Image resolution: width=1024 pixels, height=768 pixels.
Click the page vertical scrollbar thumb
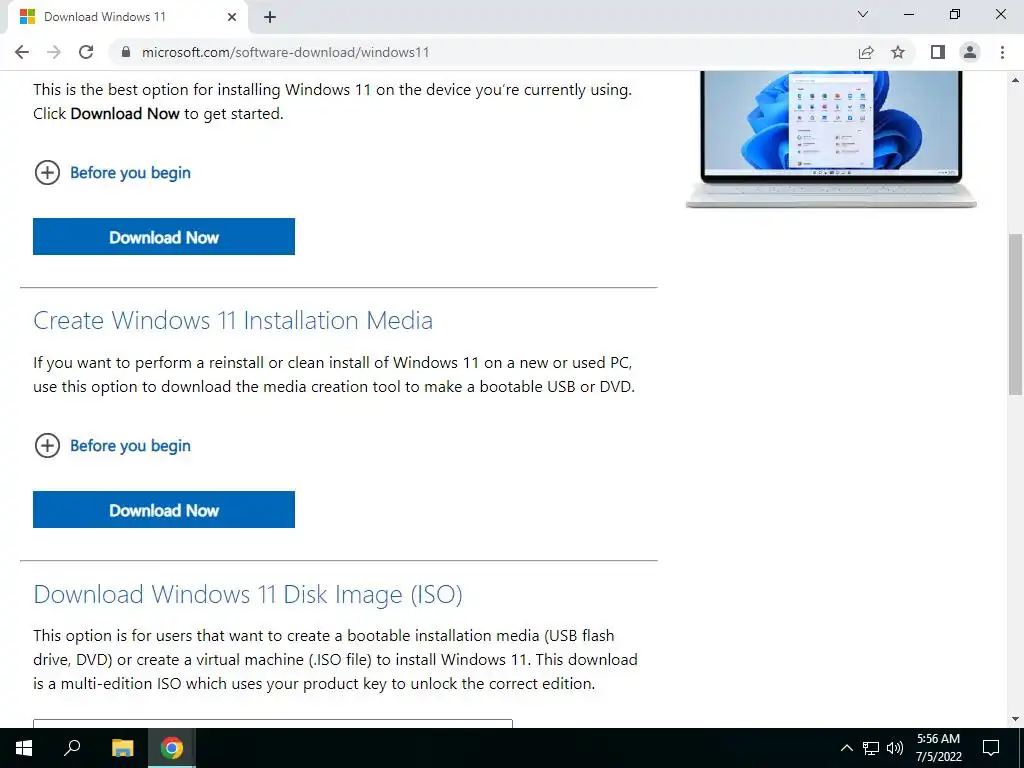click(1015, 314)
